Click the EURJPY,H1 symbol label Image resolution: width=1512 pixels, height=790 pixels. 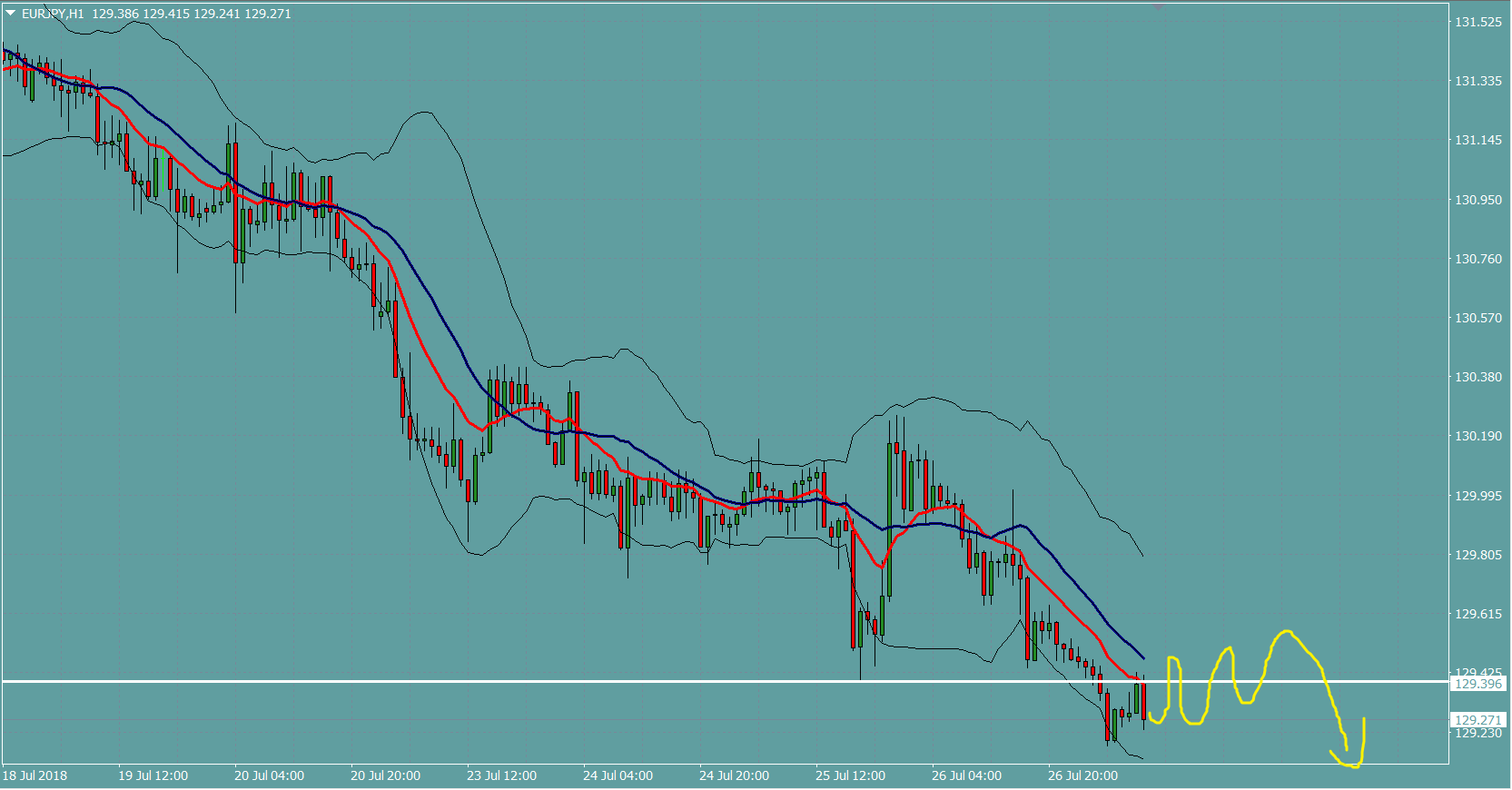coord(53,14)
